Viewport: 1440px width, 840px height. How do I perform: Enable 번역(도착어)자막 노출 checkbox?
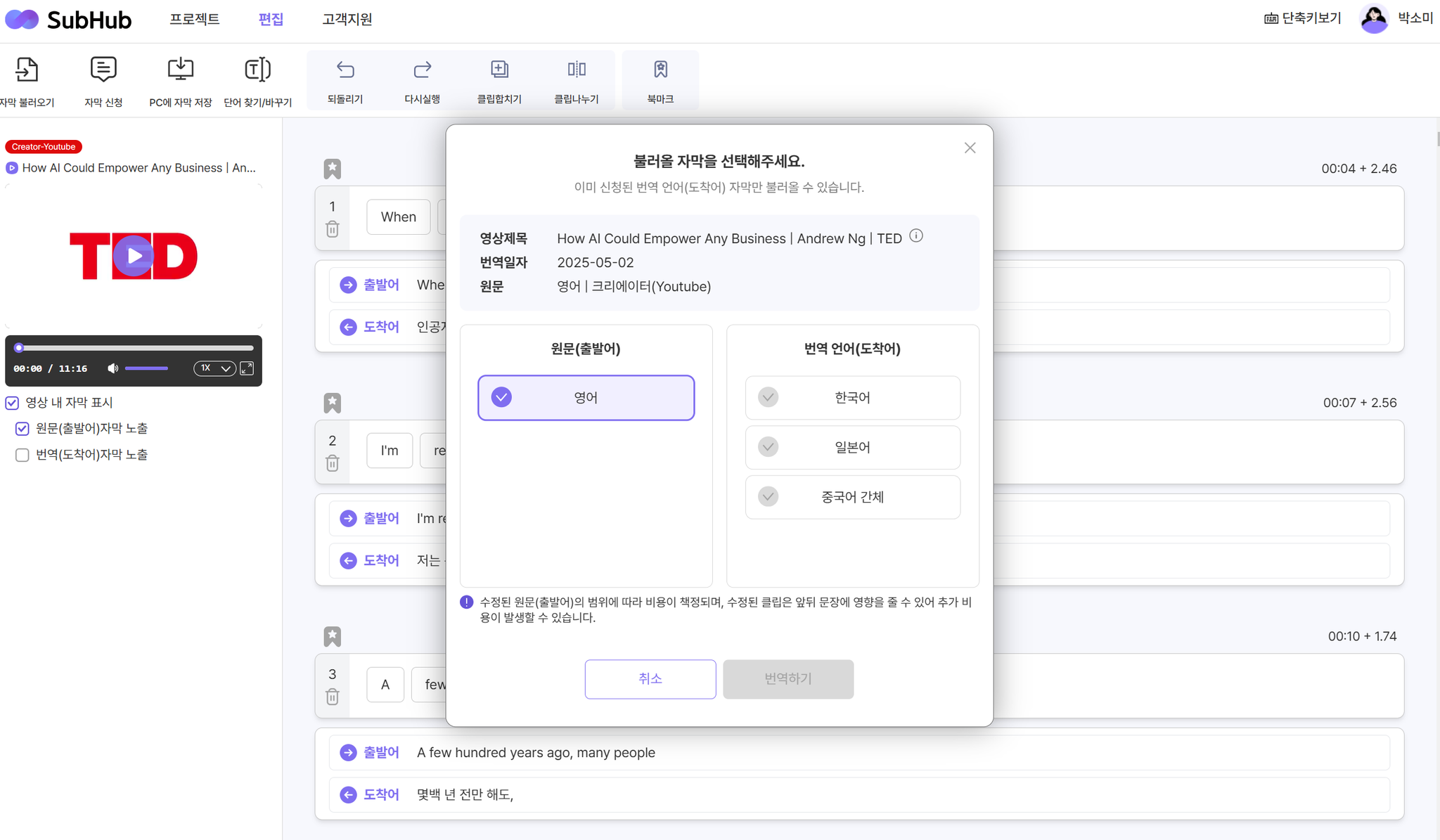[22, 455]
